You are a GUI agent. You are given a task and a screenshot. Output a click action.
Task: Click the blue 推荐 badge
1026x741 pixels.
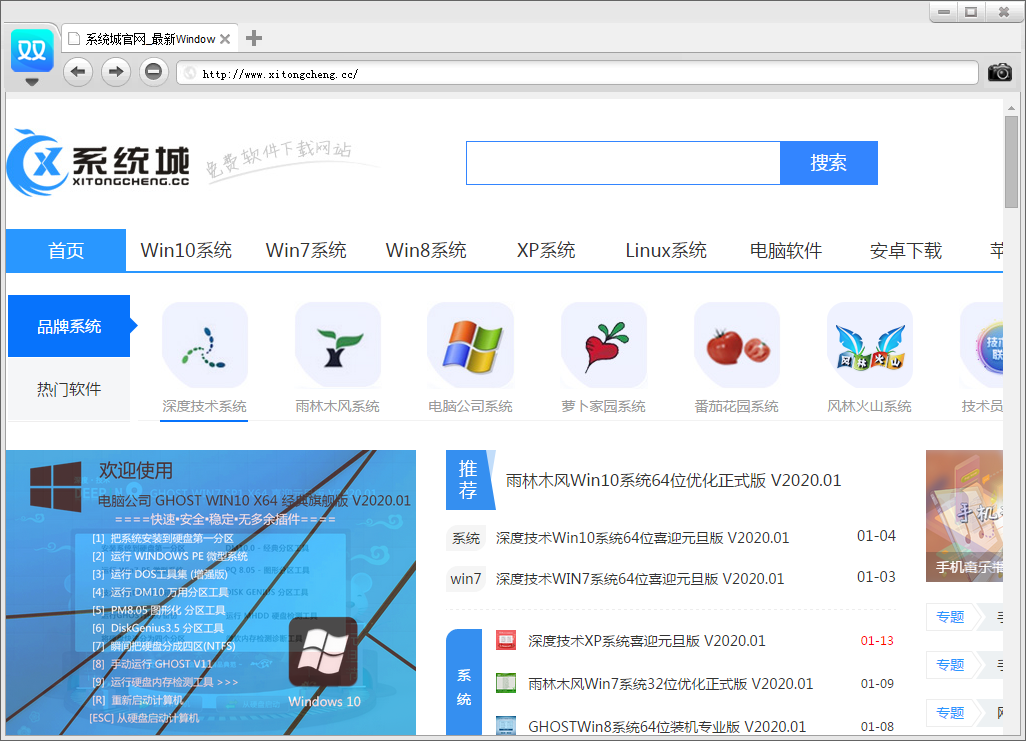point(469,480)
